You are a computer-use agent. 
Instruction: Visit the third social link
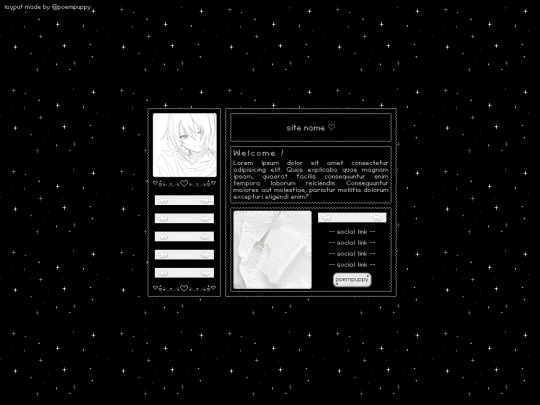pos(352,254)
